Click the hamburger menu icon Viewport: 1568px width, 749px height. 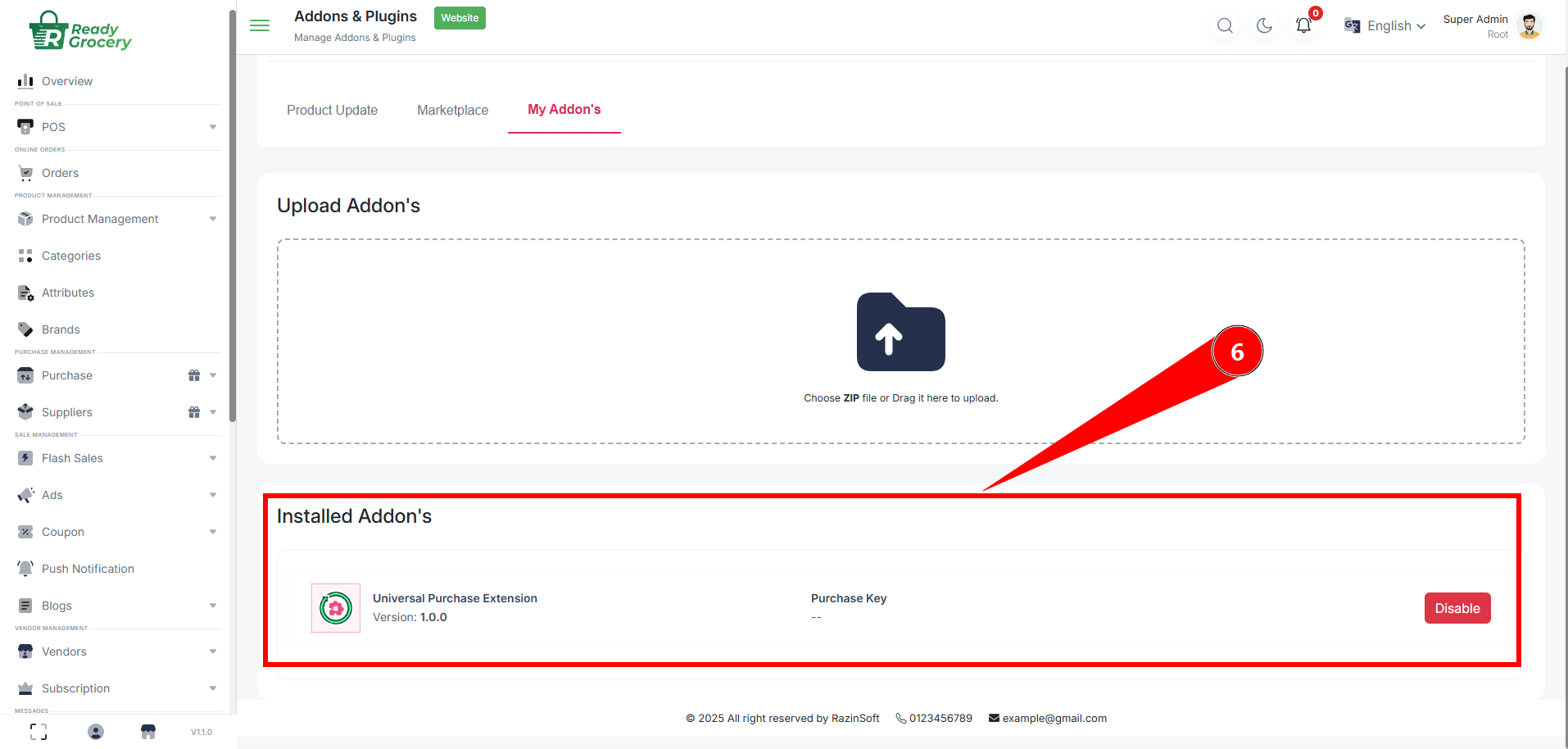pyautogui.click(x=260, y=25)
